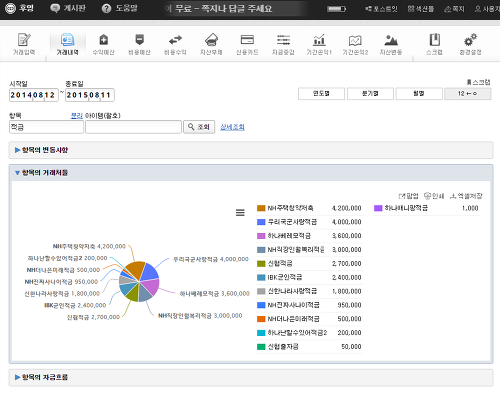Click legend text 하나난할수있어적금2

tap(297, 333)
